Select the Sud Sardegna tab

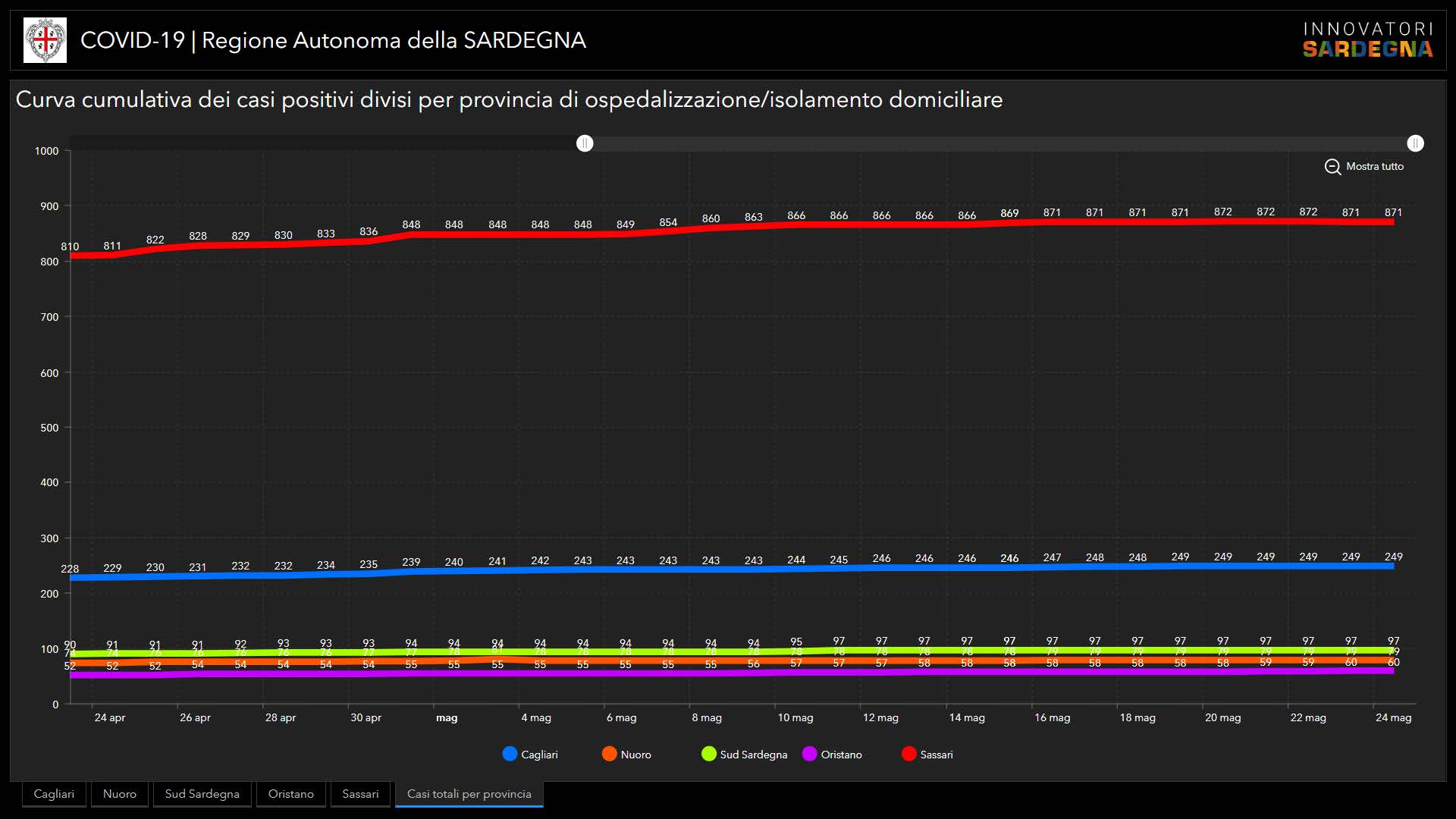[202, 794]
